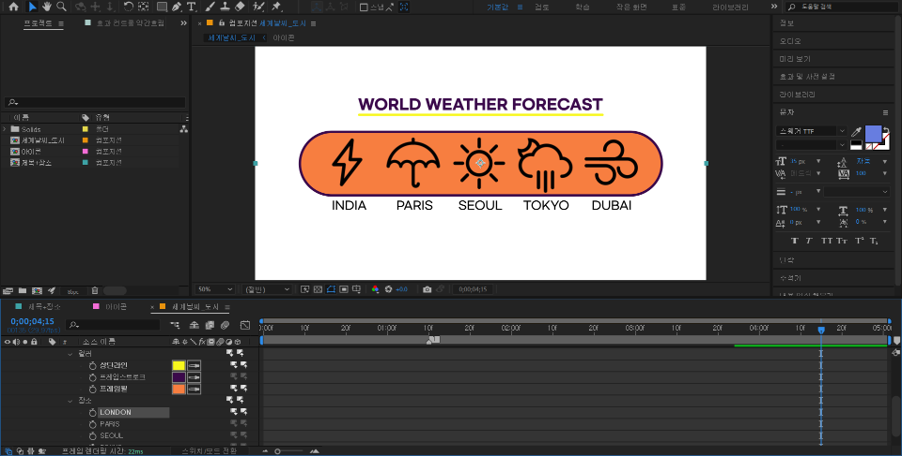Create new folder in project panel

point(22,290)
